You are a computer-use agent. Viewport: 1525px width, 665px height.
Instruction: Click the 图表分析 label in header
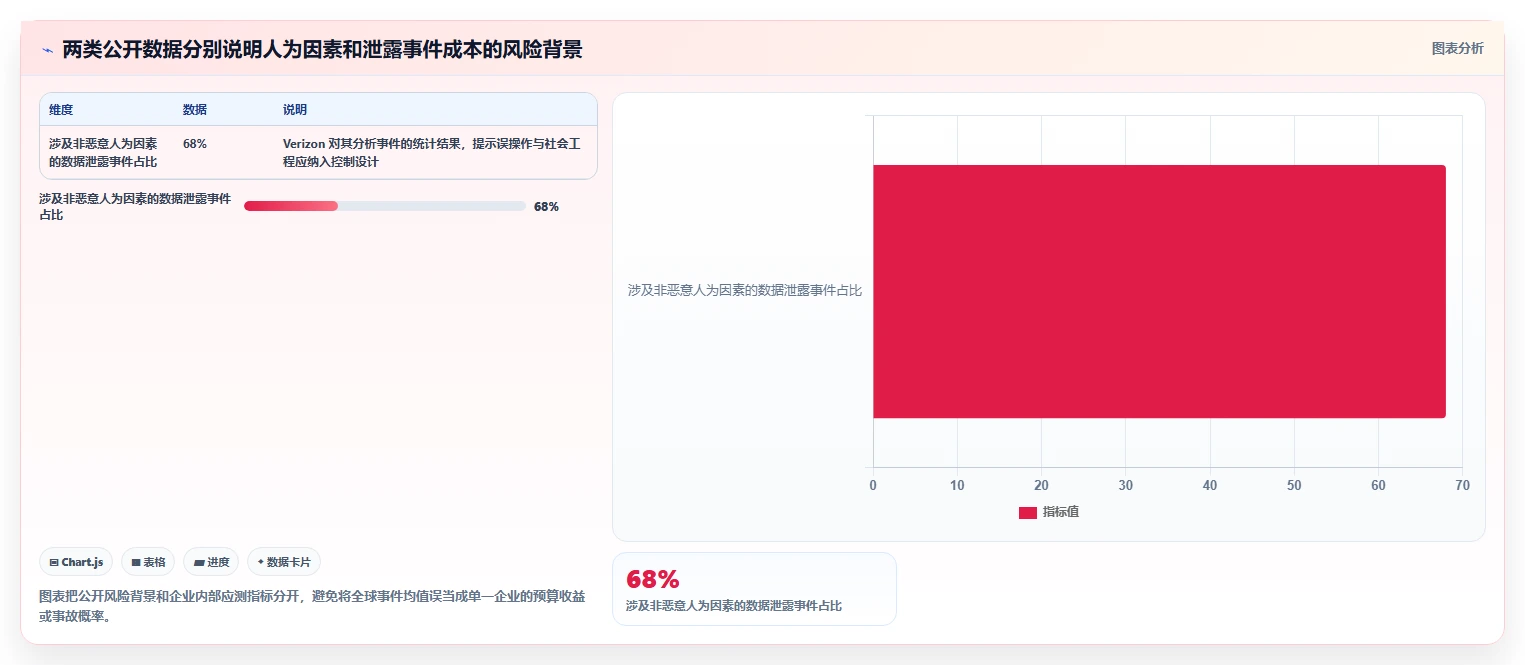point(1457,48)
